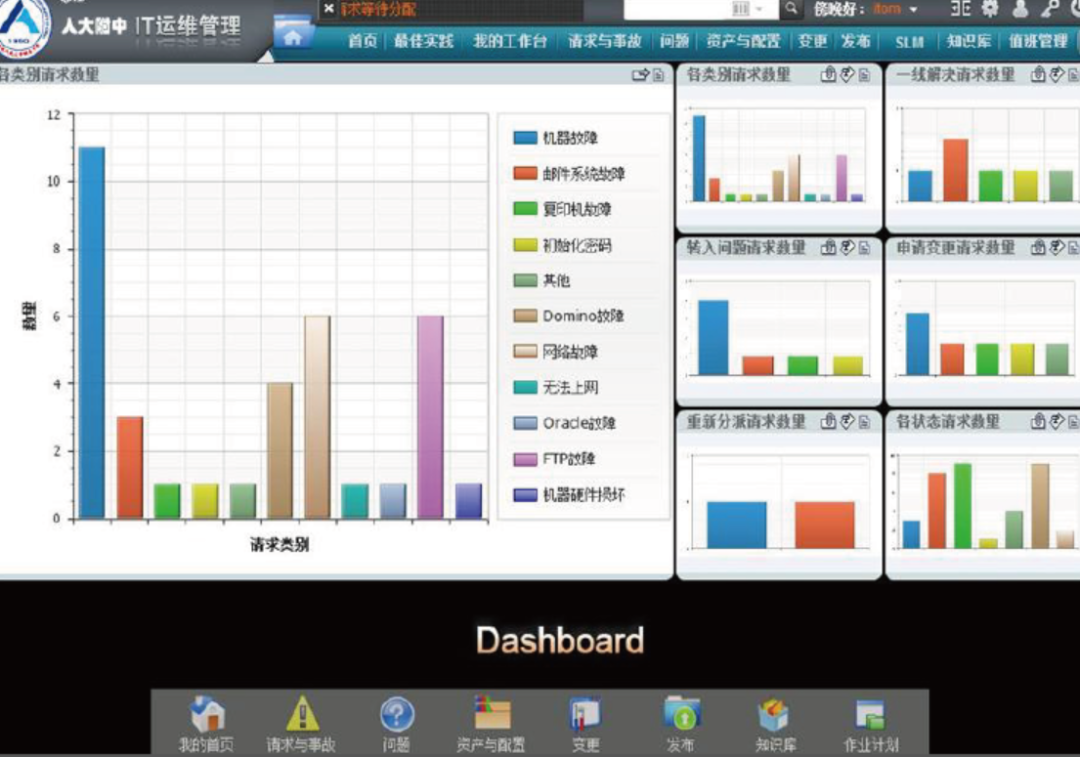The height and width of the screenshot is (757, 1080).
Task: Click the 邮件系统故障 orange legend swatch
Action: click(x=526, y=173)
